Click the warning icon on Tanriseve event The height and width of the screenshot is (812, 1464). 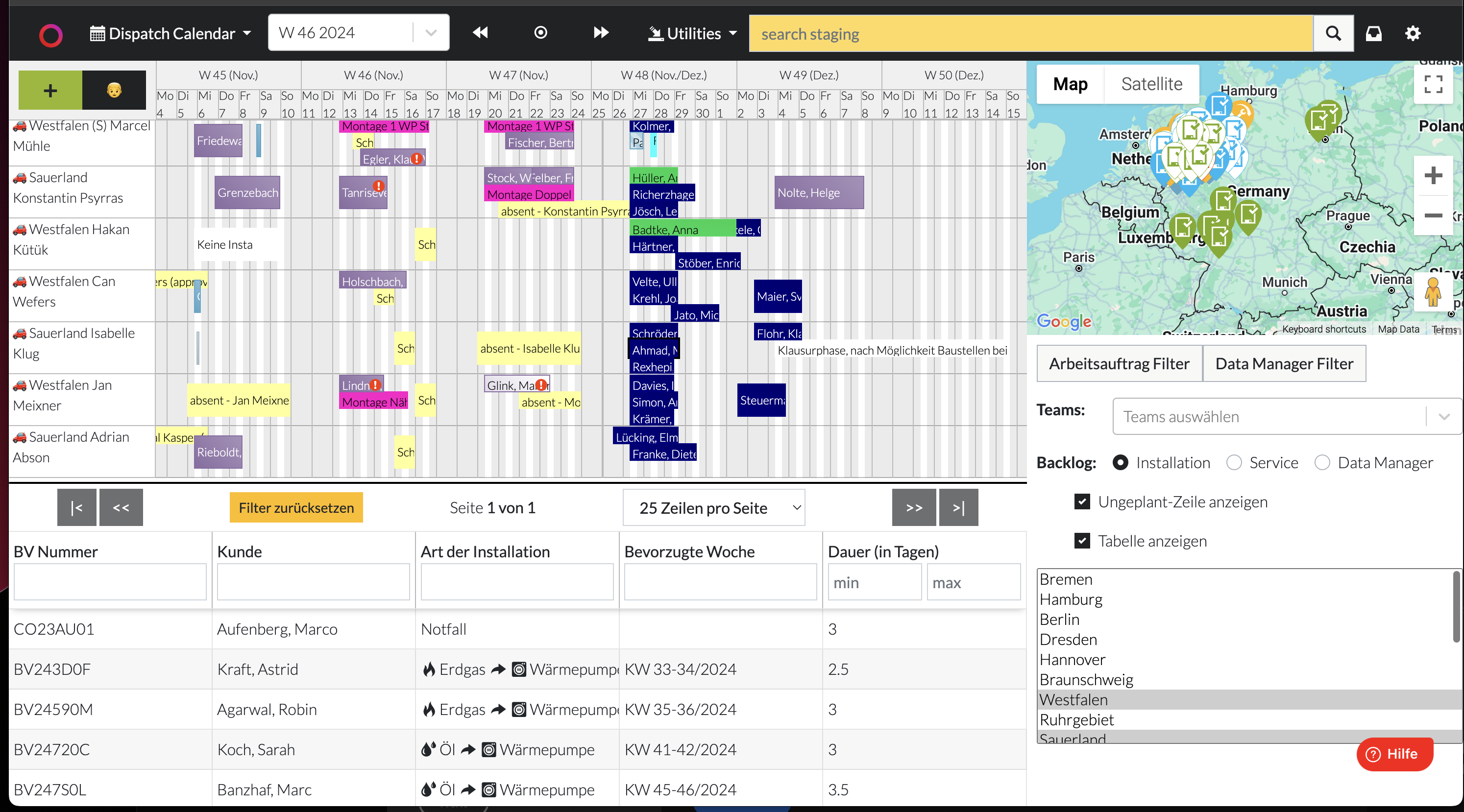379,186
